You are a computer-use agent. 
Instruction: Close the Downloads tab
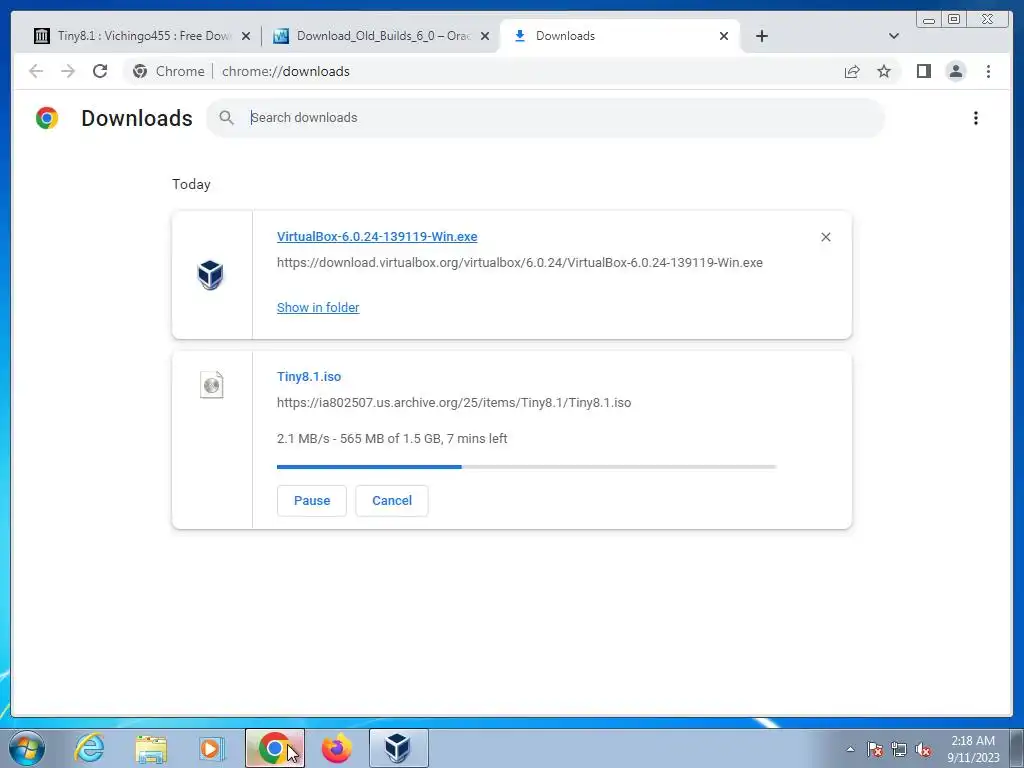tap(724, 37)
